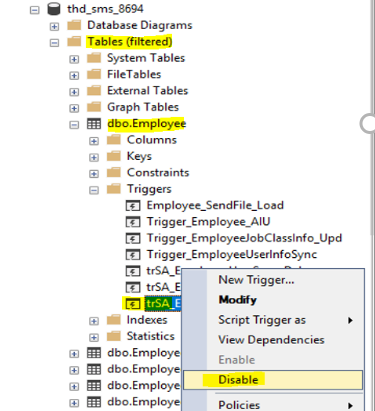The image size is (375, 411).
Task: Select the thd_sms_8694 database label
Action: pos(105,9)
